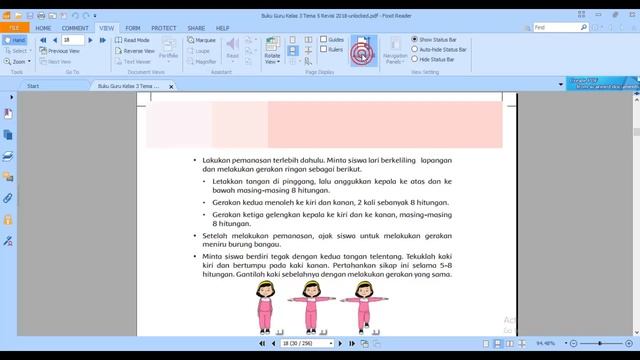Open the page number dropdown in status bar

pos(331,344)
